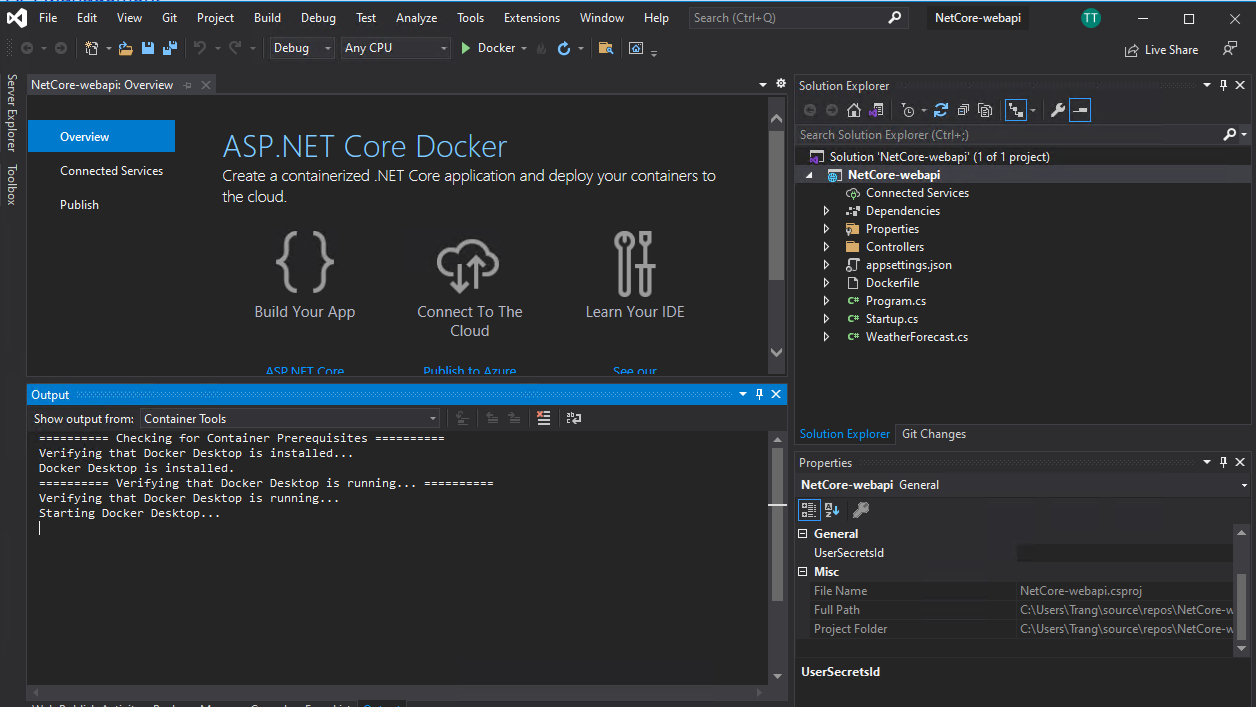The height and width of the screenshot is (707, 1256).
Task: Toggle Preview Selected Items in Solution Explorer
Action: pos(1080,111)
